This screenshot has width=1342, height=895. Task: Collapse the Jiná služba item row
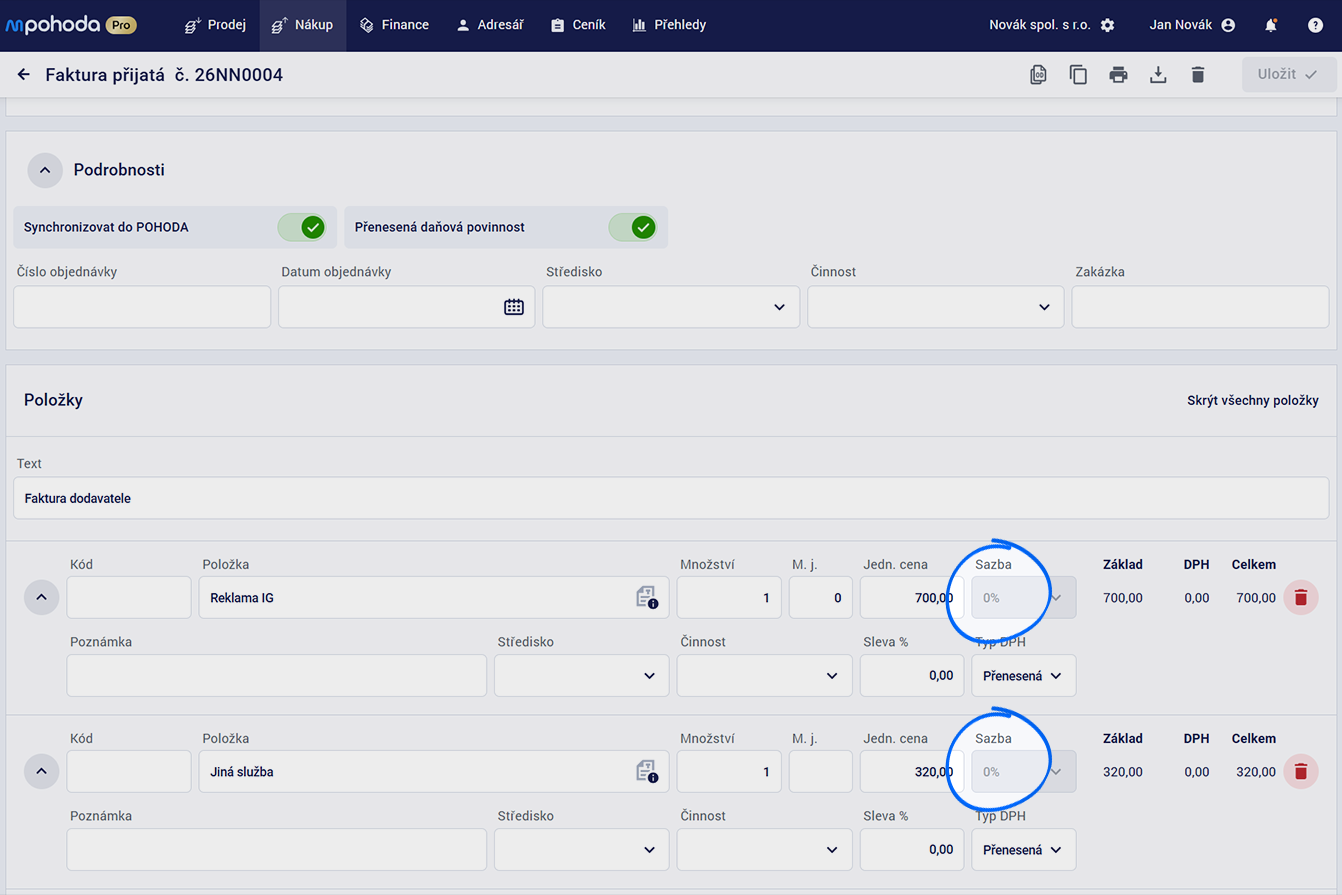click(41, 771)
